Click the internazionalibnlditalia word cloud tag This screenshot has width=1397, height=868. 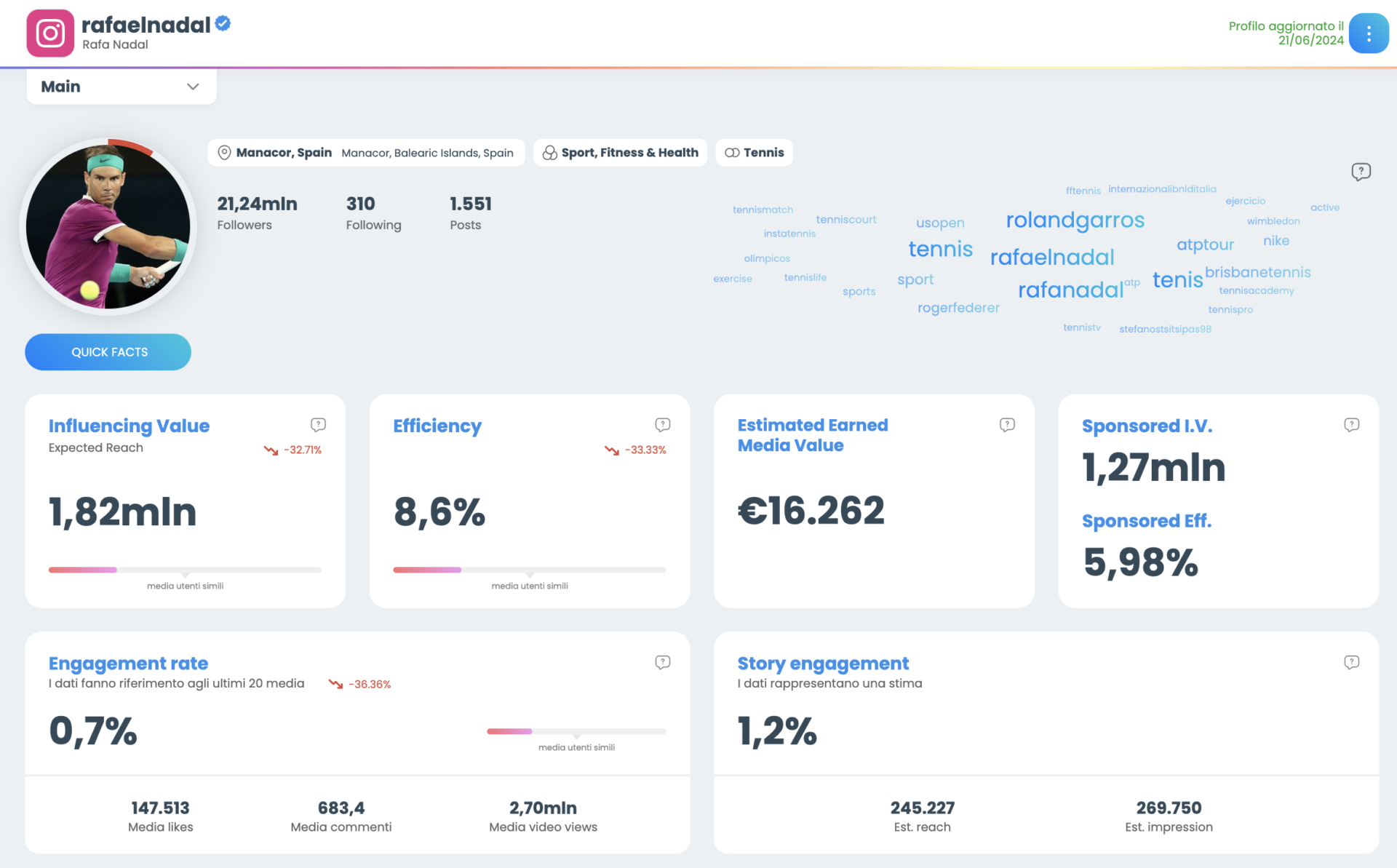point(1162,189)
